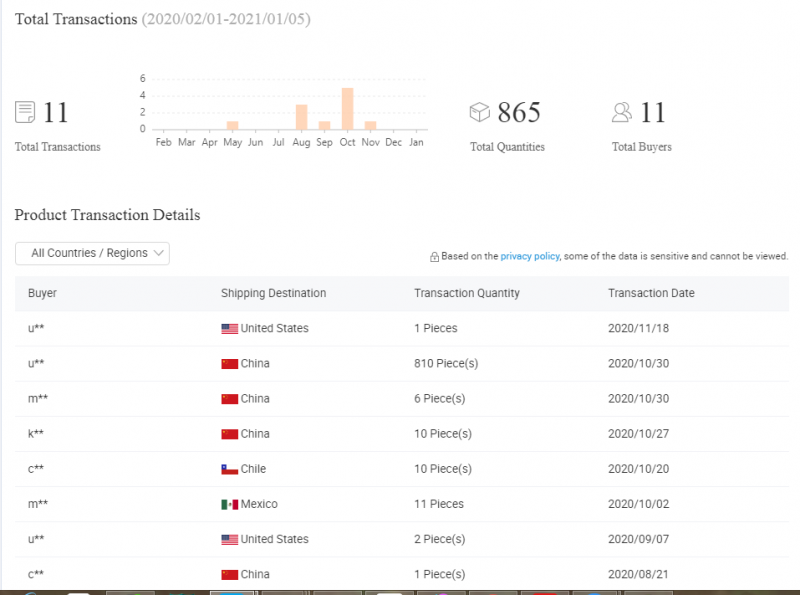This screenshot has height=595, width=800.
Task: Click the August bar in the chart
Action: coord(301,117)
